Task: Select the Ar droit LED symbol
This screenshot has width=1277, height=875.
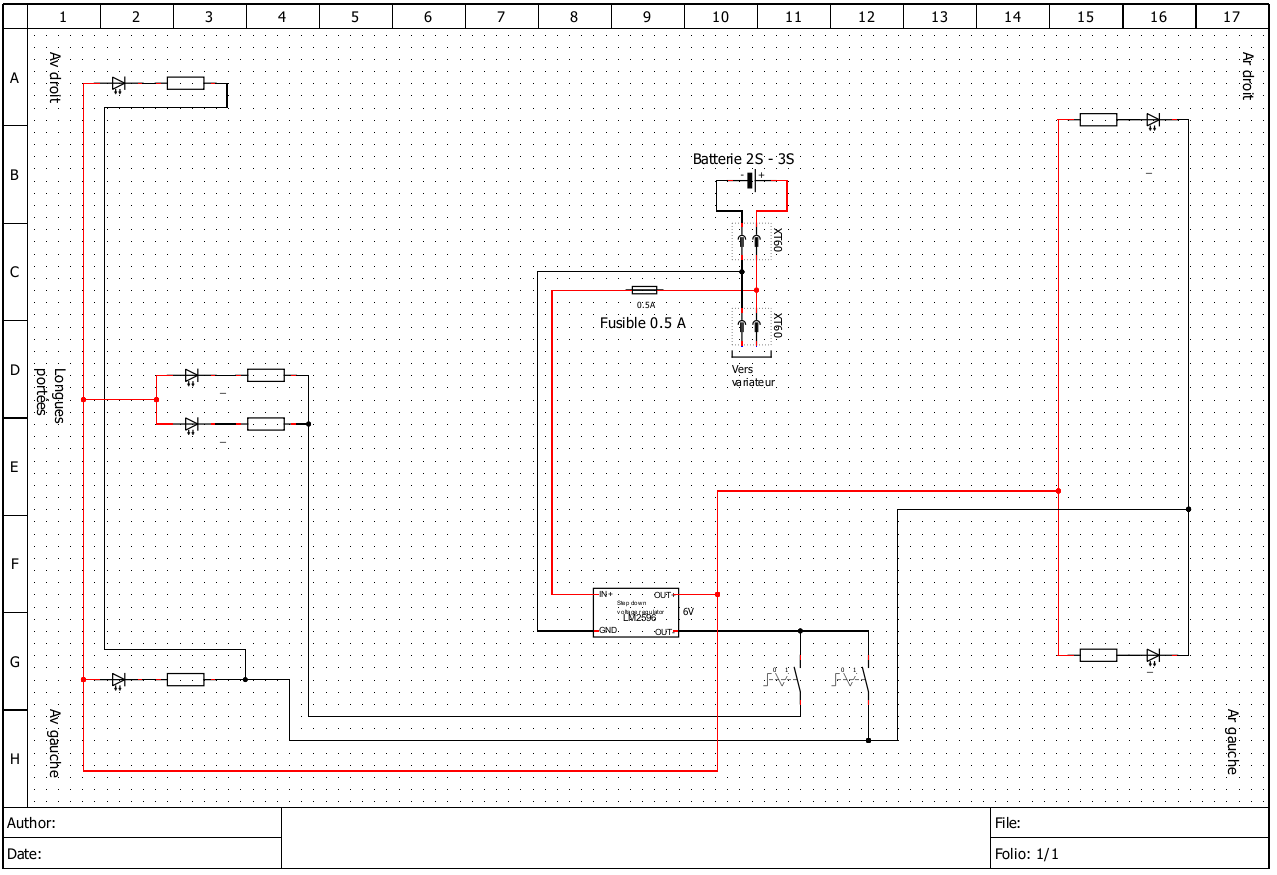Action: click(1152, 120)
